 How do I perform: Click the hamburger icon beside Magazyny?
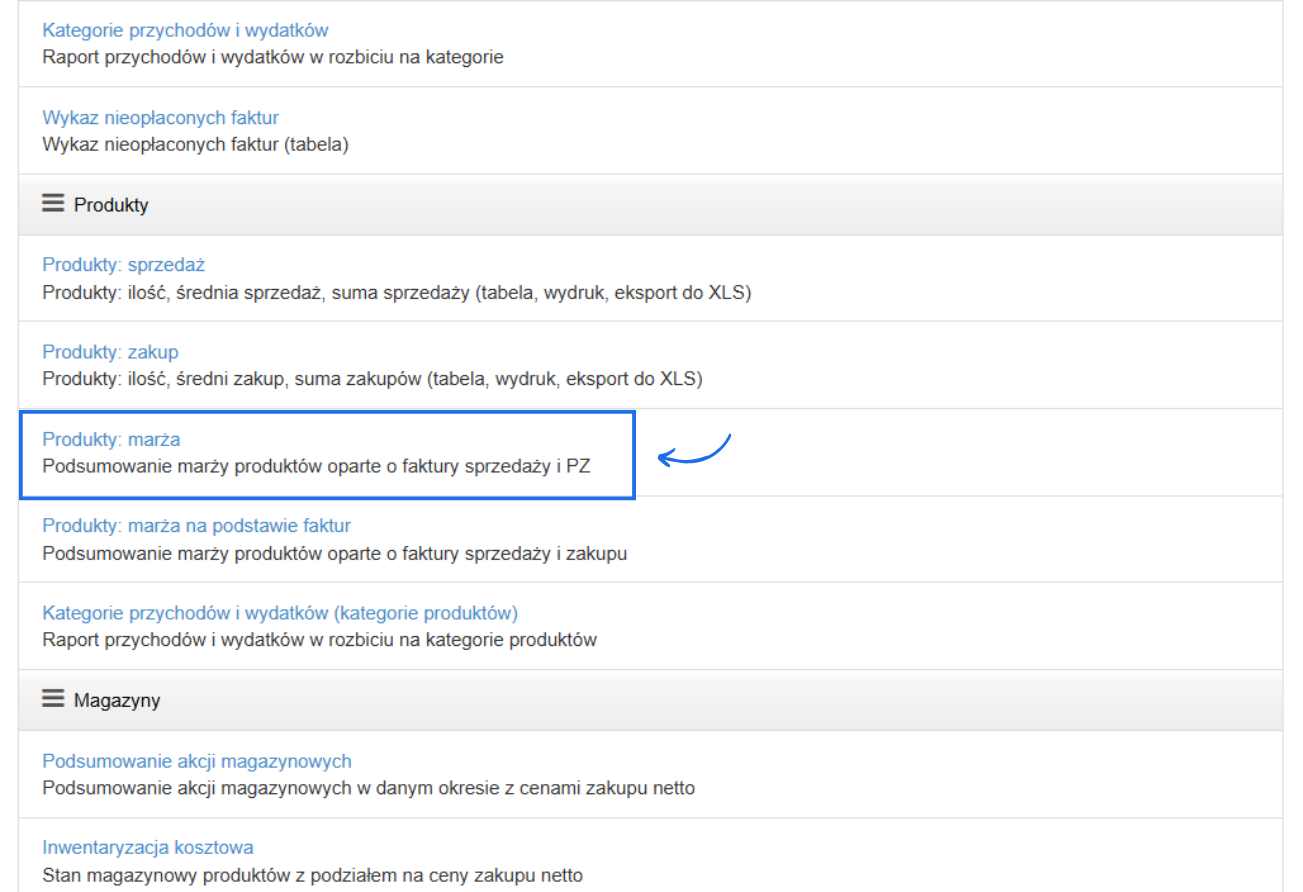point(52,699)
